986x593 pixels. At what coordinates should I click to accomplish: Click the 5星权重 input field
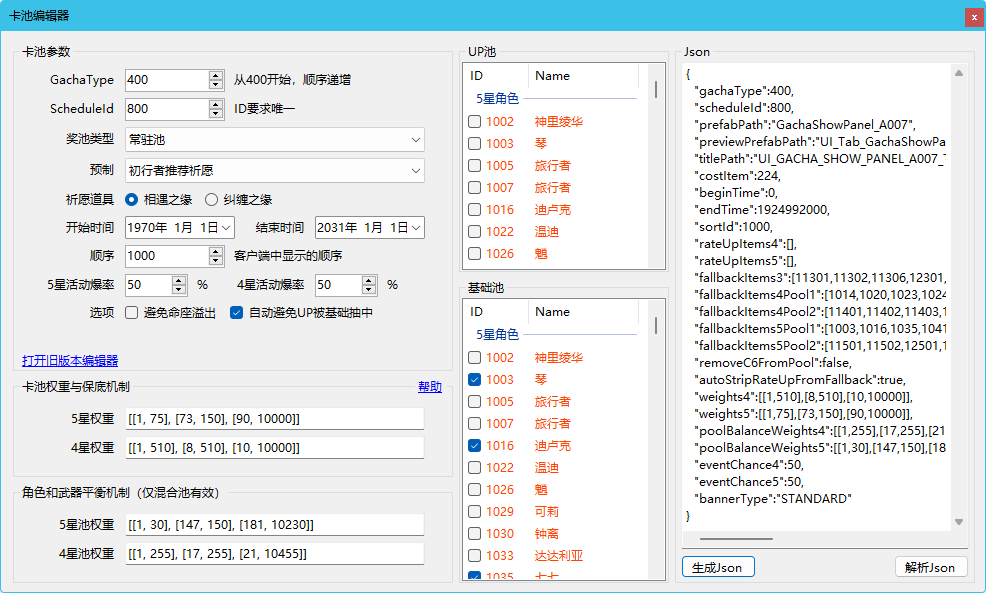274,418
